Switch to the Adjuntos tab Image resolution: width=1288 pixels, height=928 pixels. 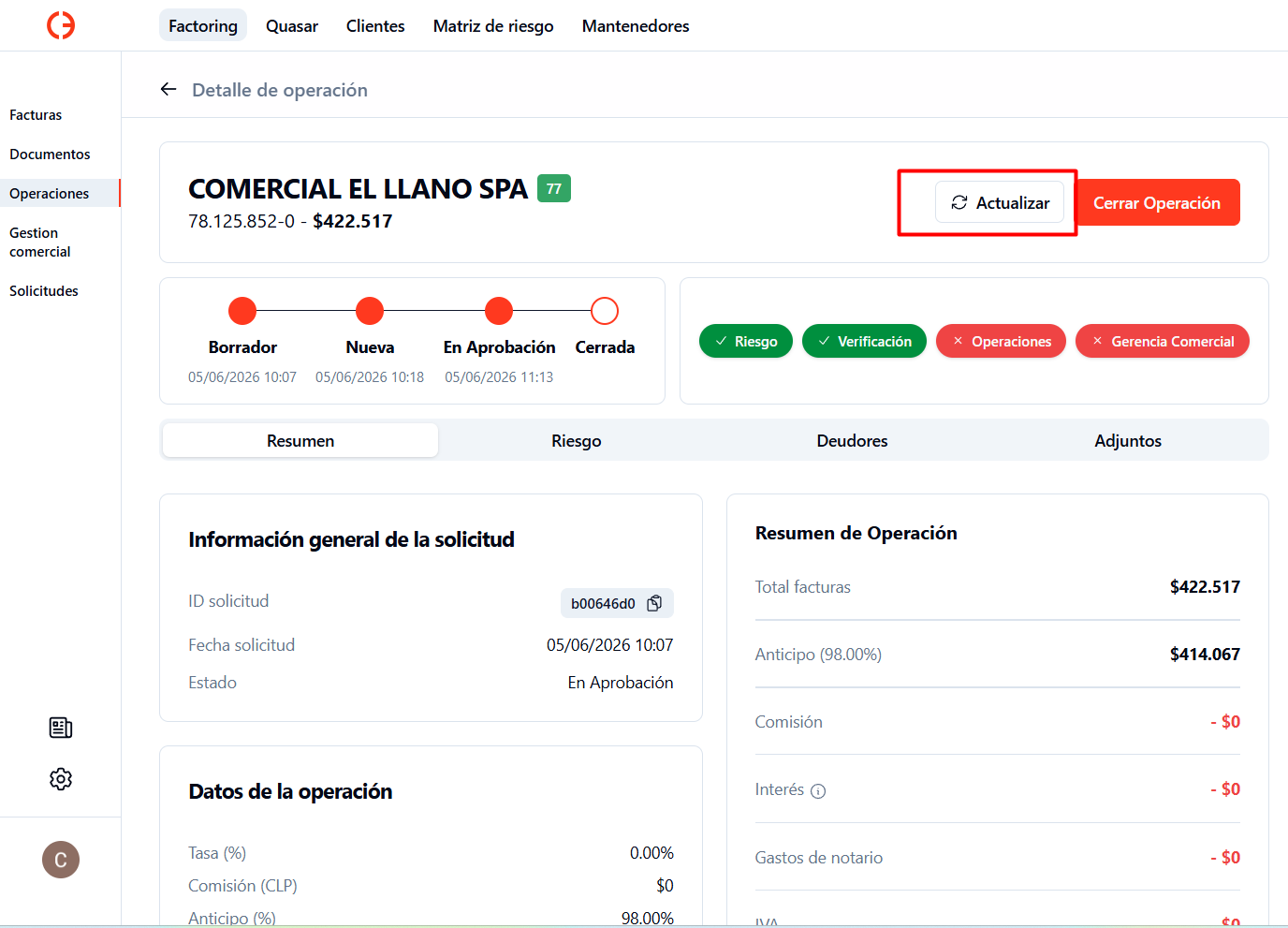coord(1128,440)
